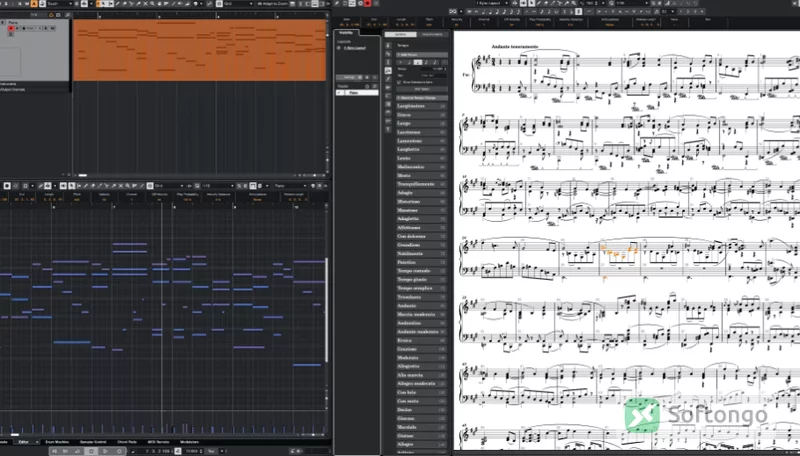This screenshot has height=456, width=800.
Task: Choose Adagio tempo marking
Action: (421, 193)
